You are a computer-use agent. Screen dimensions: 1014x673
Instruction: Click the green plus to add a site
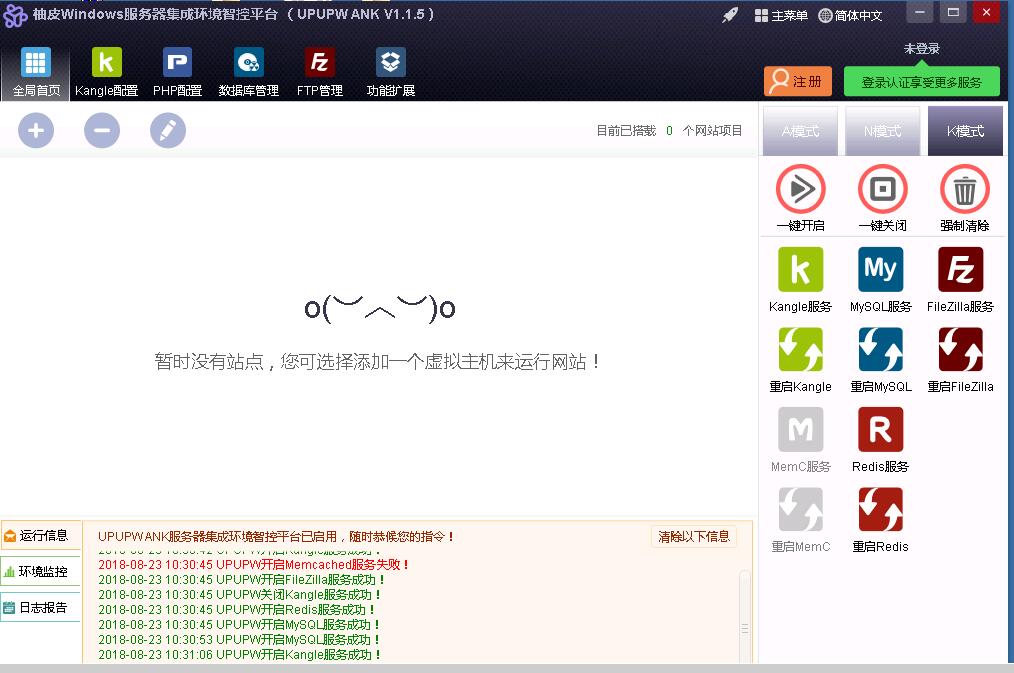[x=36, y=130]
